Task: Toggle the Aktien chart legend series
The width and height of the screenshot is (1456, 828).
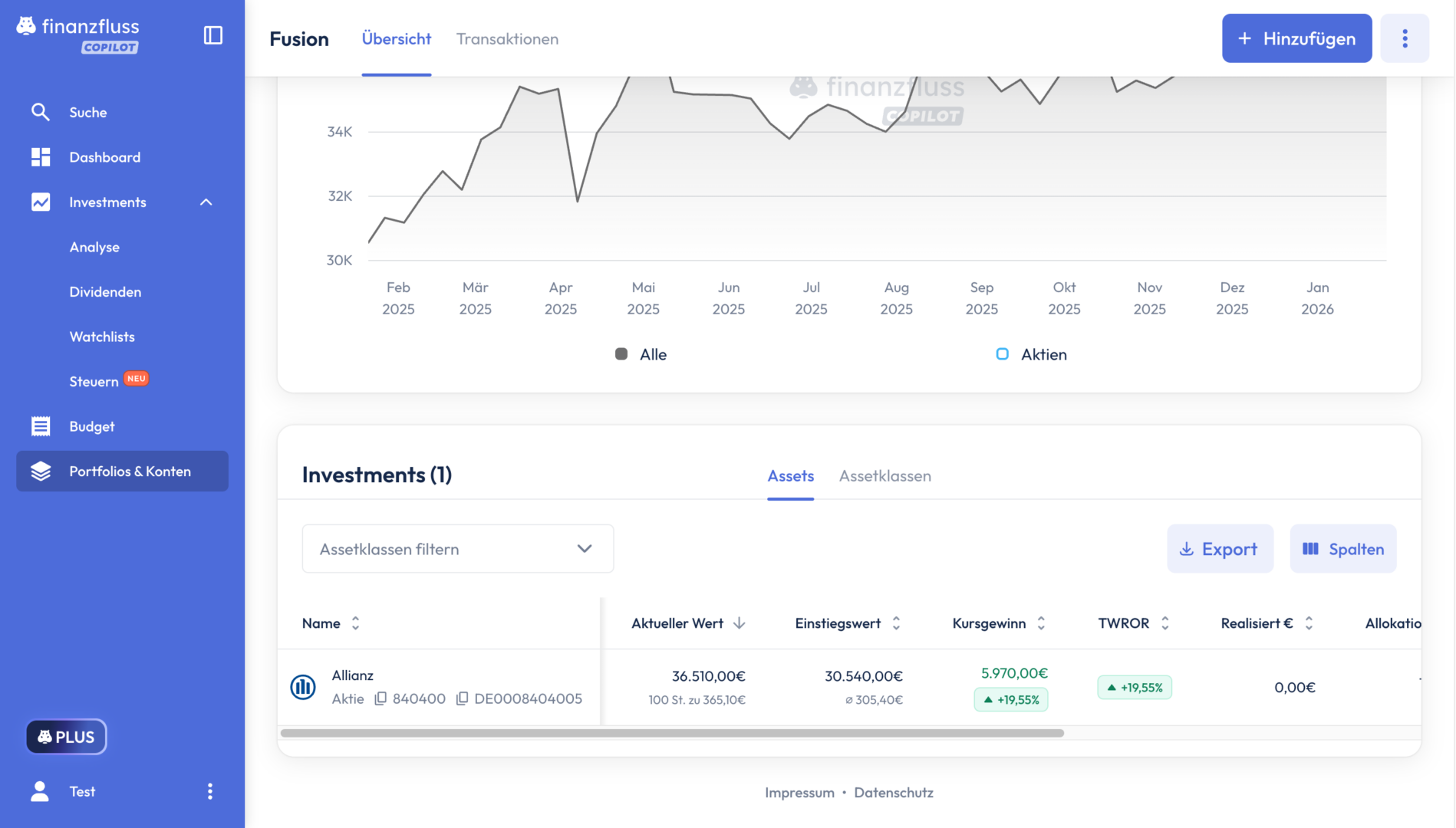Action: pyautogui.click(x=1031, y=354)
